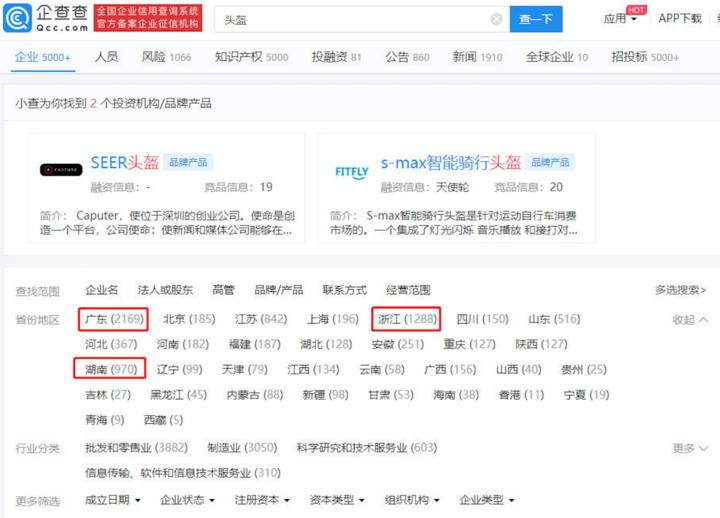Switch to the 人员 tab

pos(106,57)
